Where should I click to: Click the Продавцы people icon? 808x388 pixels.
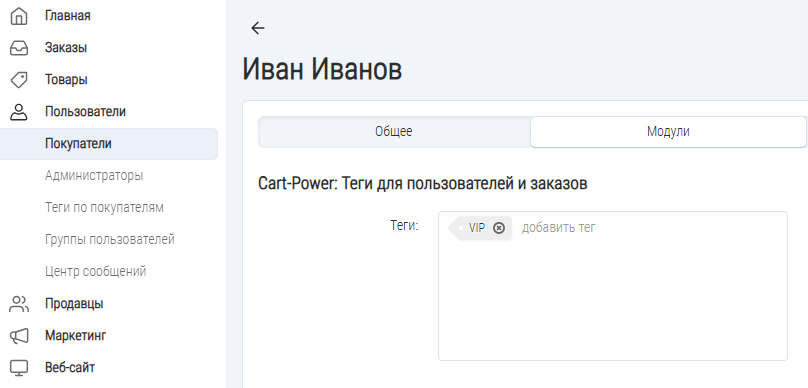tap(19, 304)
